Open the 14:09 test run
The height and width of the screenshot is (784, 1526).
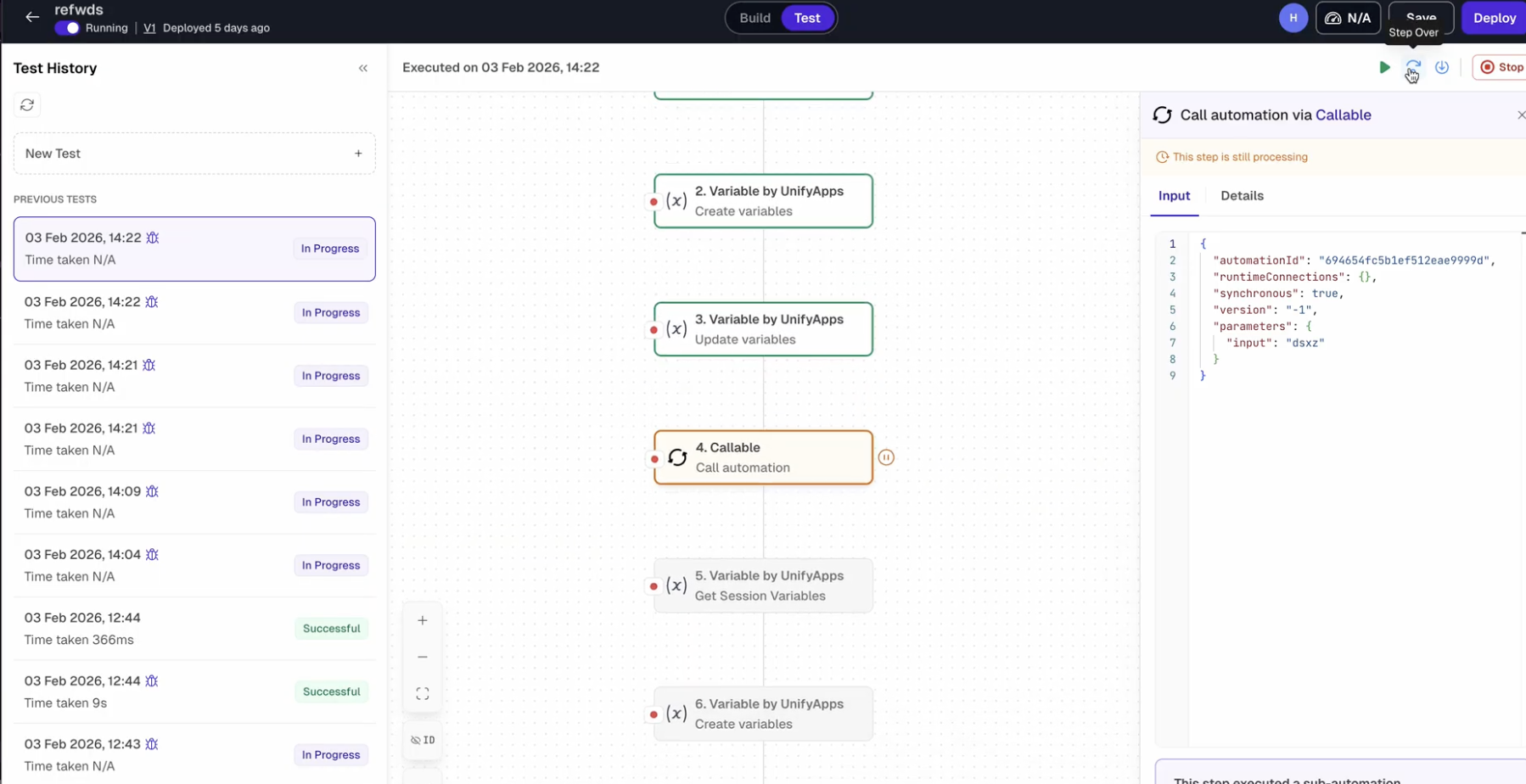[194, 502]
